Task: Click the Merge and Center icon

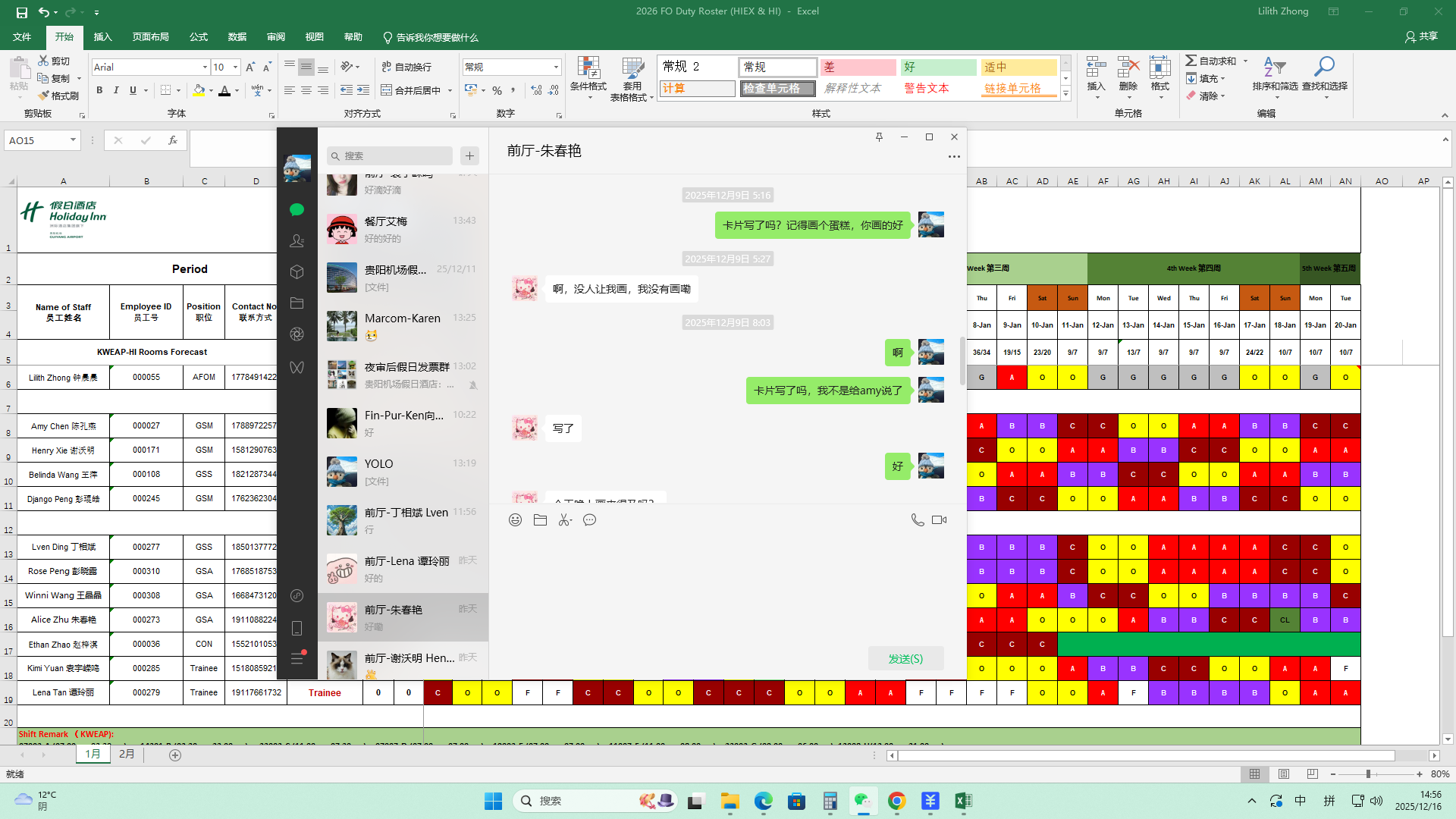Action: pyautogui.click(x=387, y=90)
